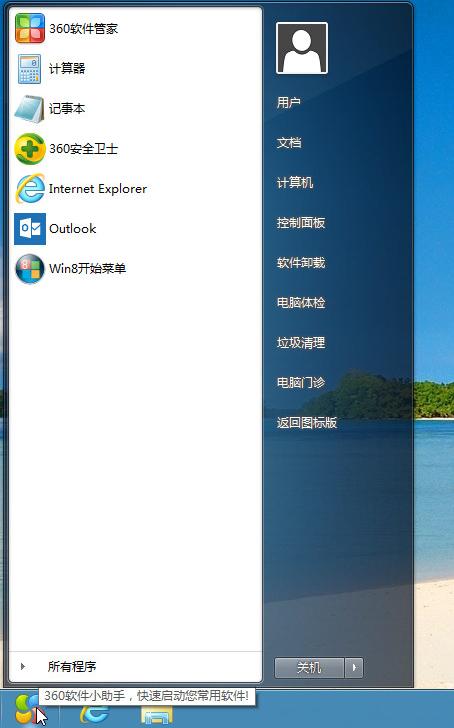Viewport: 454px width, 728px height.
Task: Click the 360安全卫士 text label
Action: point(84,149)
